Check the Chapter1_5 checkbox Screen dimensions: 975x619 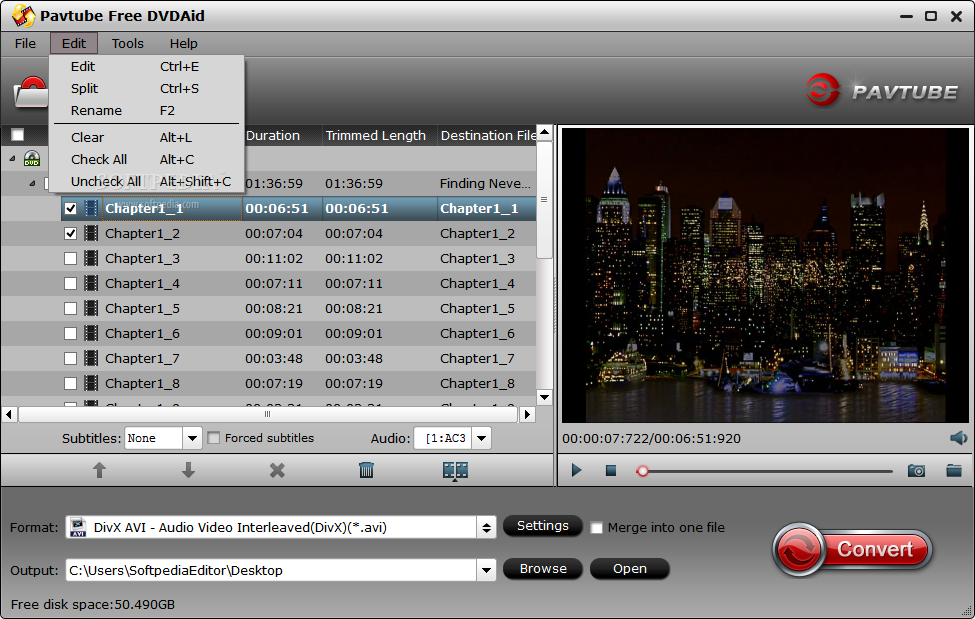tap(71, 308)
